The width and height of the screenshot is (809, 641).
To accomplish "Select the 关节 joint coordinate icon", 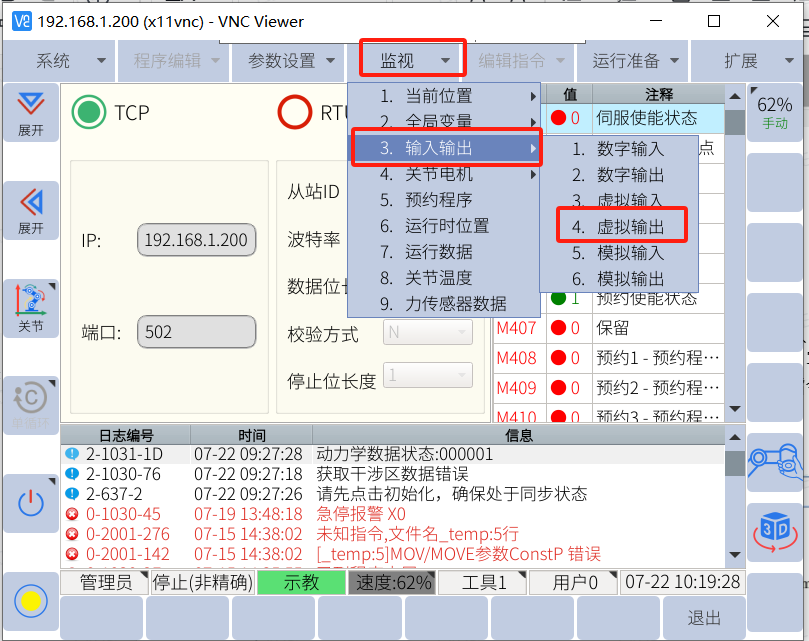I will (31, 306).
